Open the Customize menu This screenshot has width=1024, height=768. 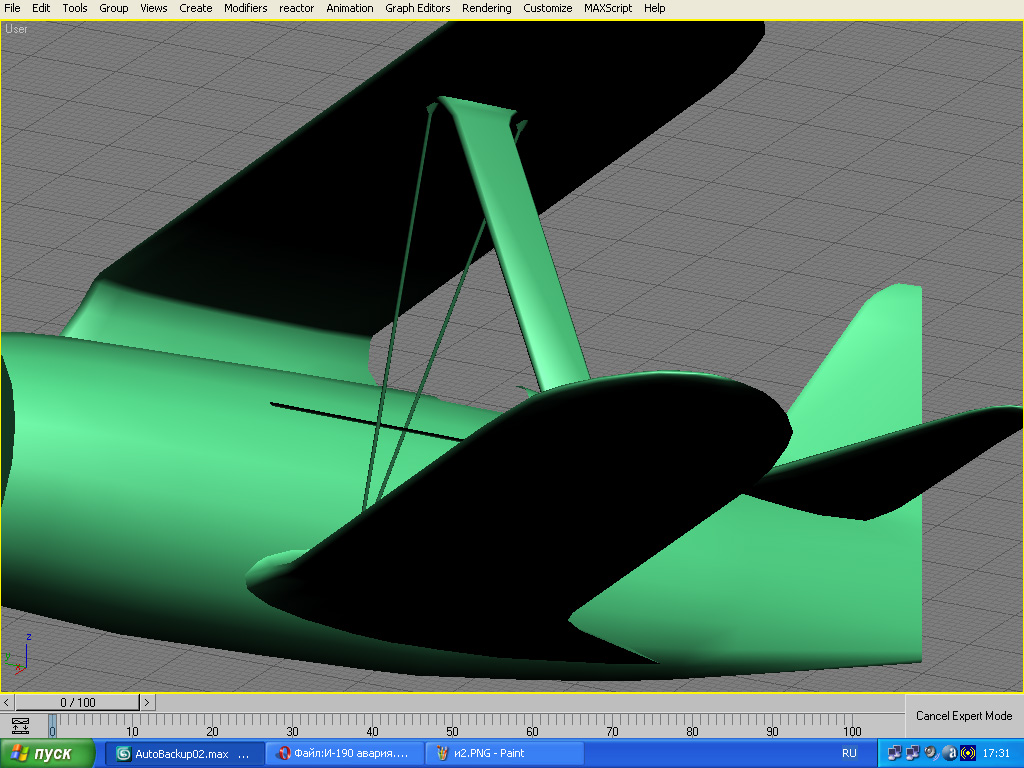coord(547,8)
